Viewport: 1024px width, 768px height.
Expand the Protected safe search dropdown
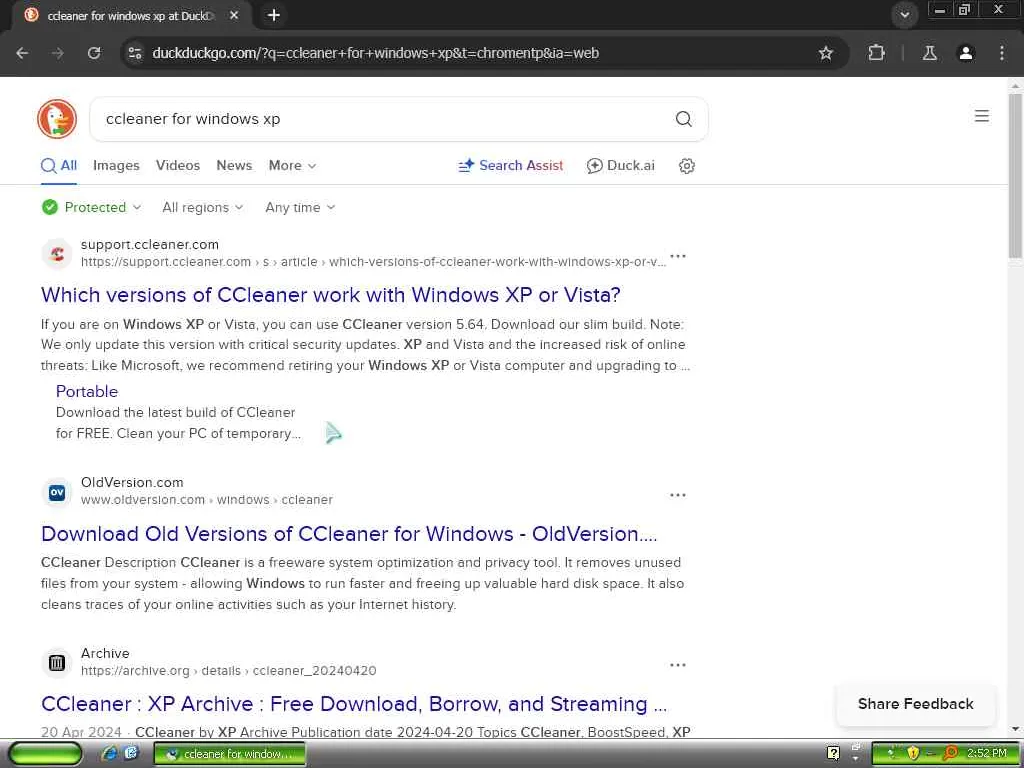[91, 208]
